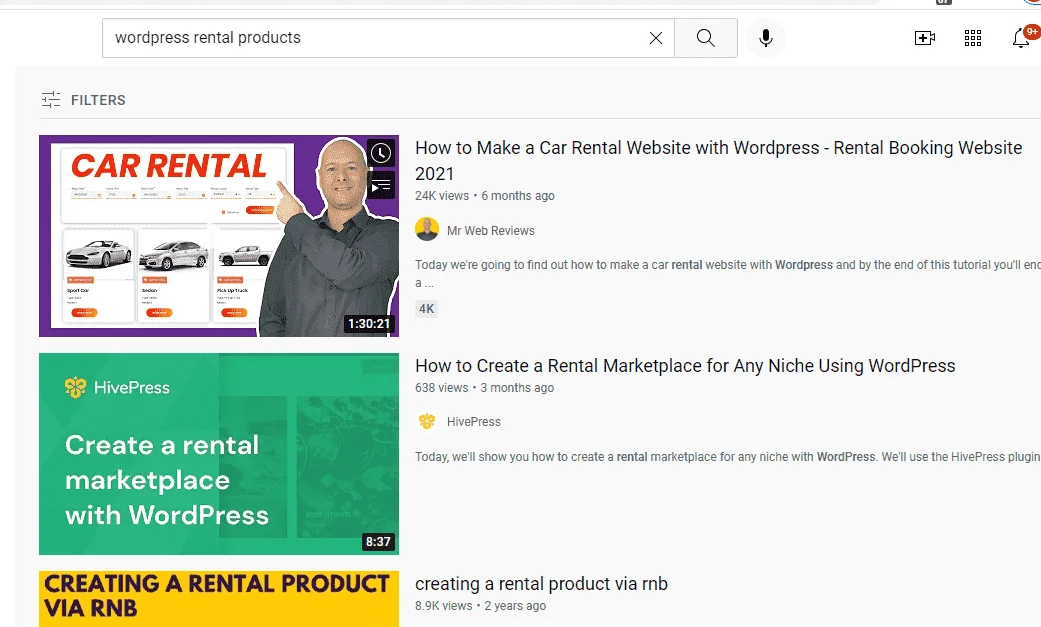This screenshot has height=627, width=1041.
Task: Clear the search box text
Action: point(655,38)
